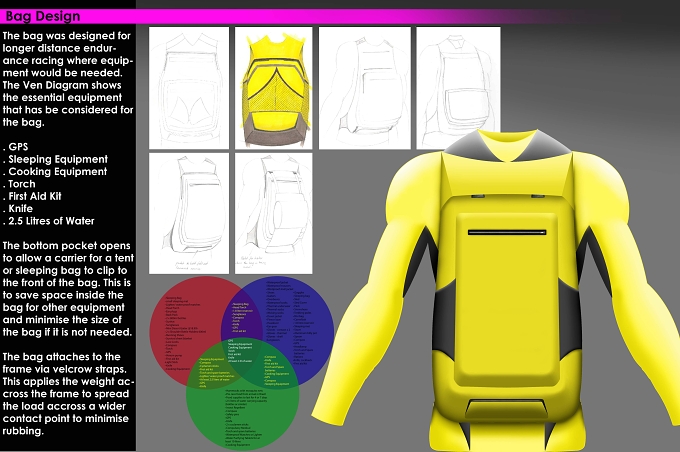This screenshot has height=452, width=680.
Task: Select the yellow colored bag sketch thumbnail
Action: [273, 88]
